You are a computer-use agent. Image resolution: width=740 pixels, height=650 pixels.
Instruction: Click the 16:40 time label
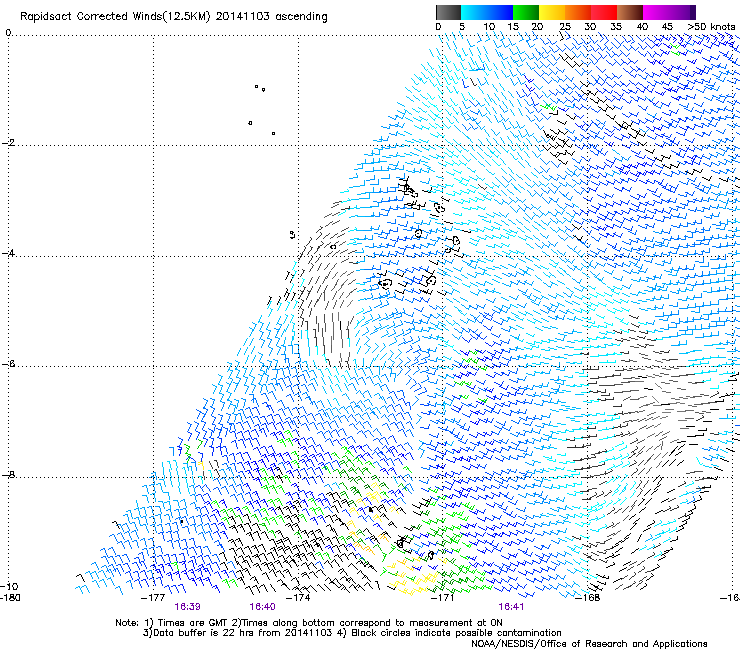(262, 607)
